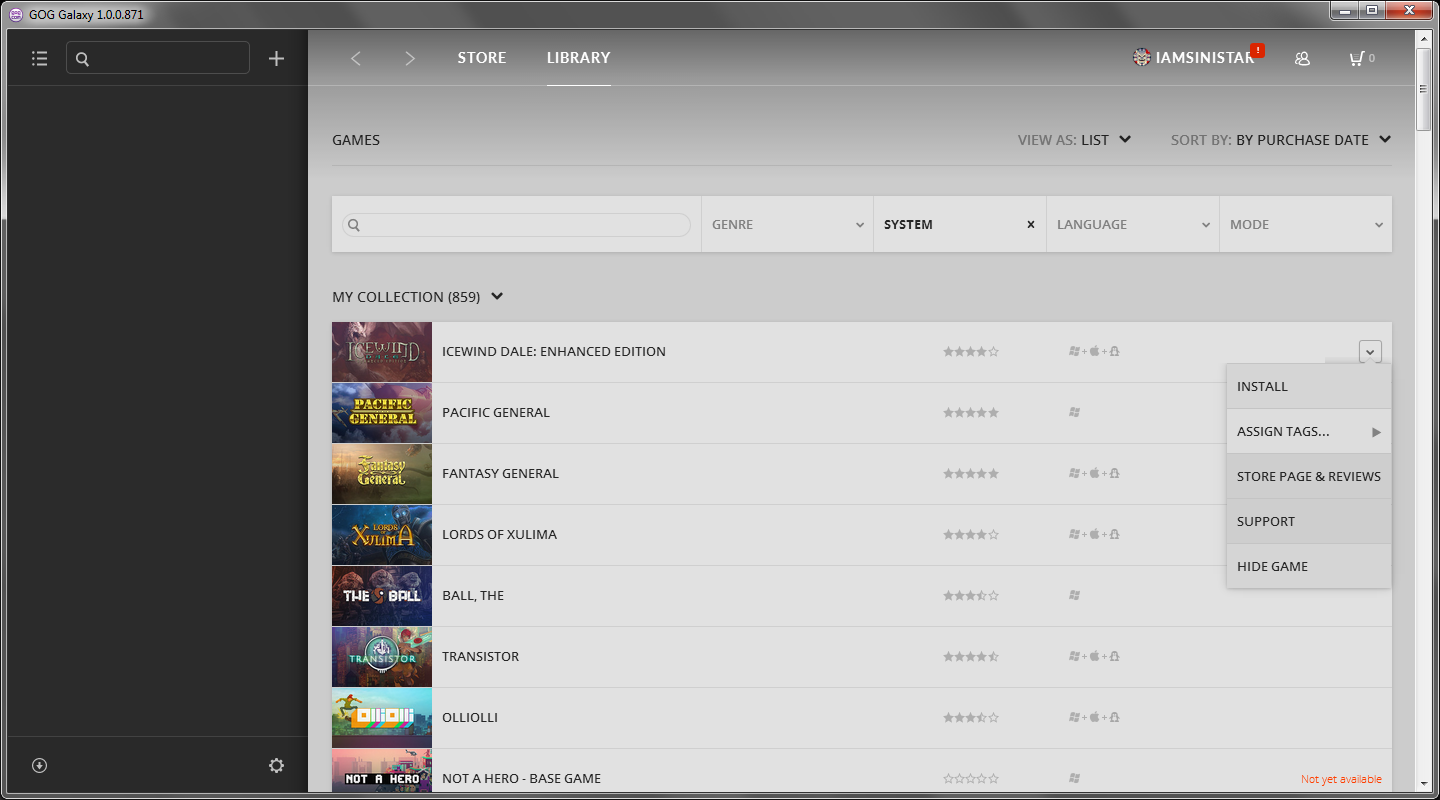Clear the System filter with X

pyautogui.click(x=1030, y=225)
